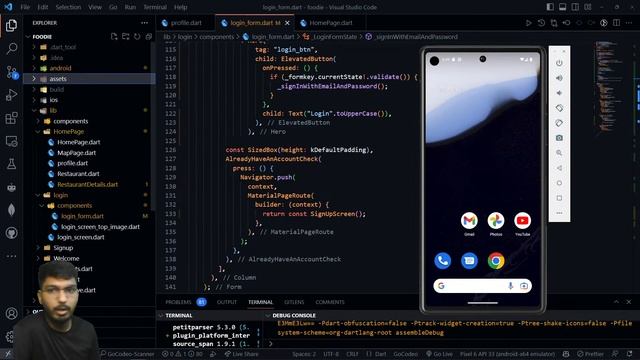This screenshot has width=640, height=360.
Task: Open the Search view in the activity bar
Action: 11,49
